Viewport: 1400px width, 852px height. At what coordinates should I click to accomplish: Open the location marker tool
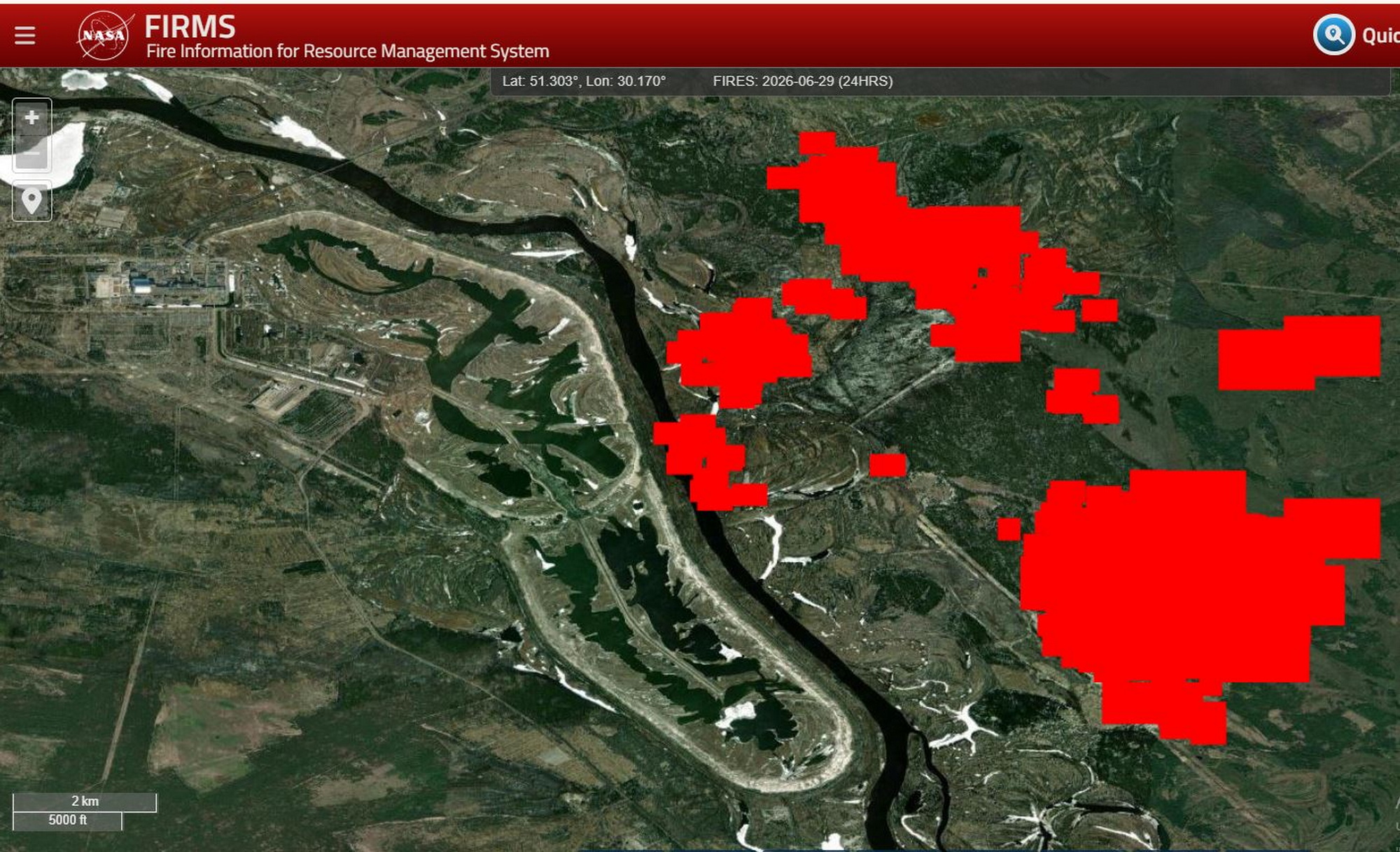31,201
